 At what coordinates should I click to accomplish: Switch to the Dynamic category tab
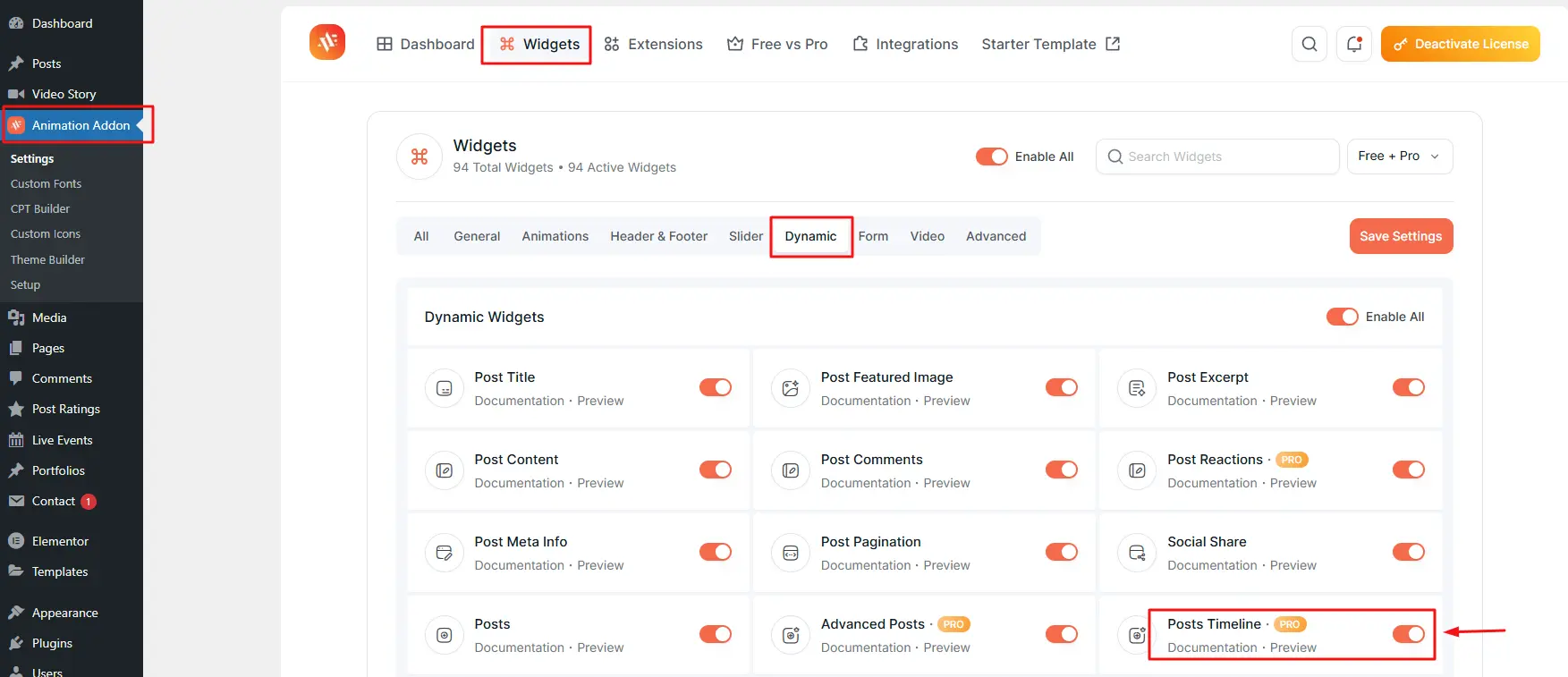(x=810, y=236)
